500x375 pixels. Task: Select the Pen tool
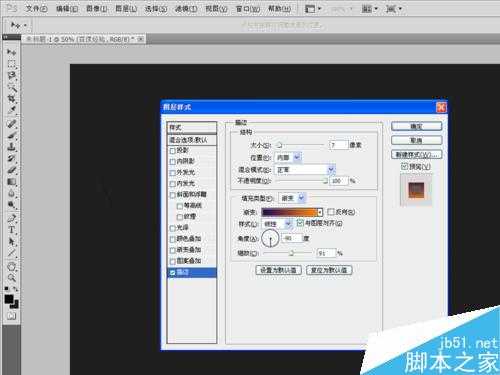point(11,219)
